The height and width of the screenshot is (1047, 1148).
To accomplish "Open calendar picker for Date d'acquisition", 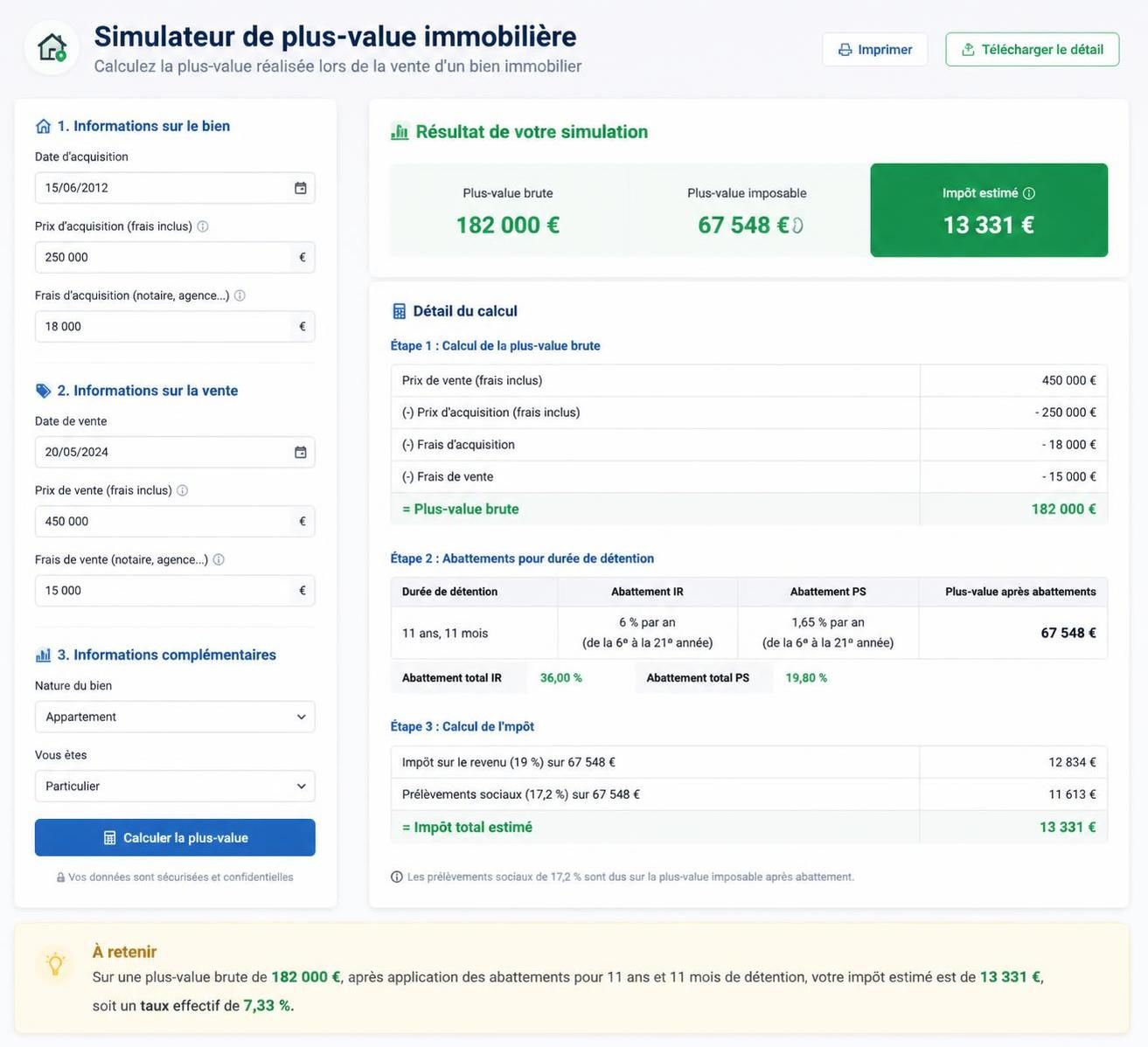I will [x=300, y=188].
